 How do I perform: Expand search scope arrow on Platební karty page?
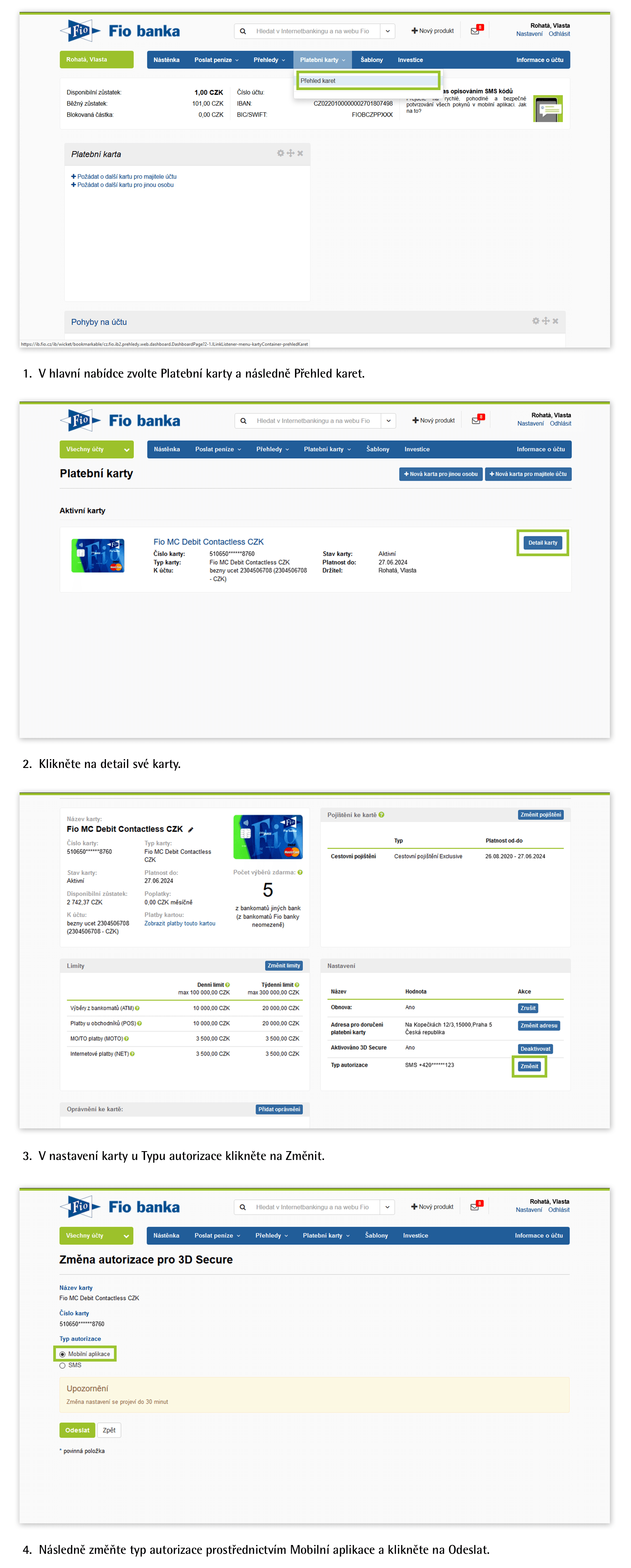point(389,421)
